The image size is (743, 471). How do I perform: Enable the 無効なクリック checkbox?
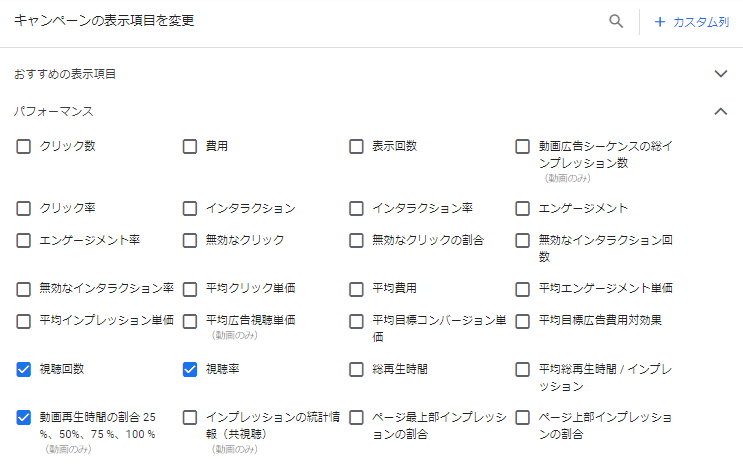[x=190, y=240]
